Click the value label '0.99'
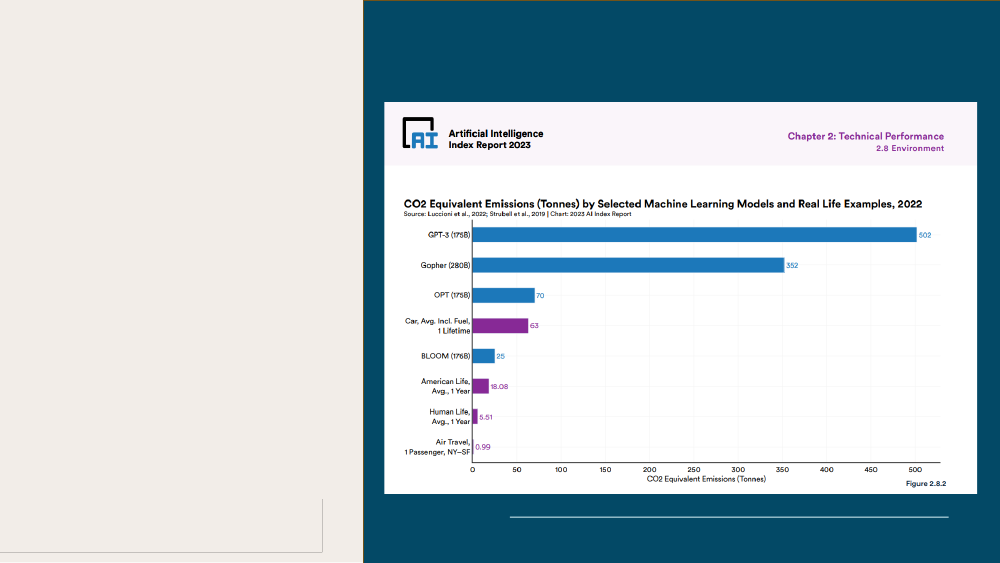This screenshot has height=563, width=1000. (x=483, y=447)
